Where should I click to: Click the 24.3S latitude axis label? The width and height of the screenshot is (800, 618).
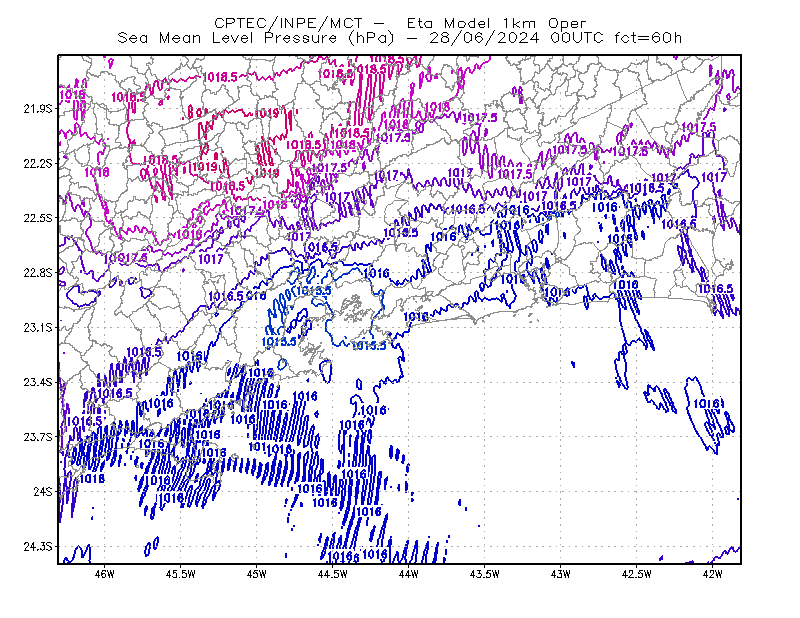(38, 547)
